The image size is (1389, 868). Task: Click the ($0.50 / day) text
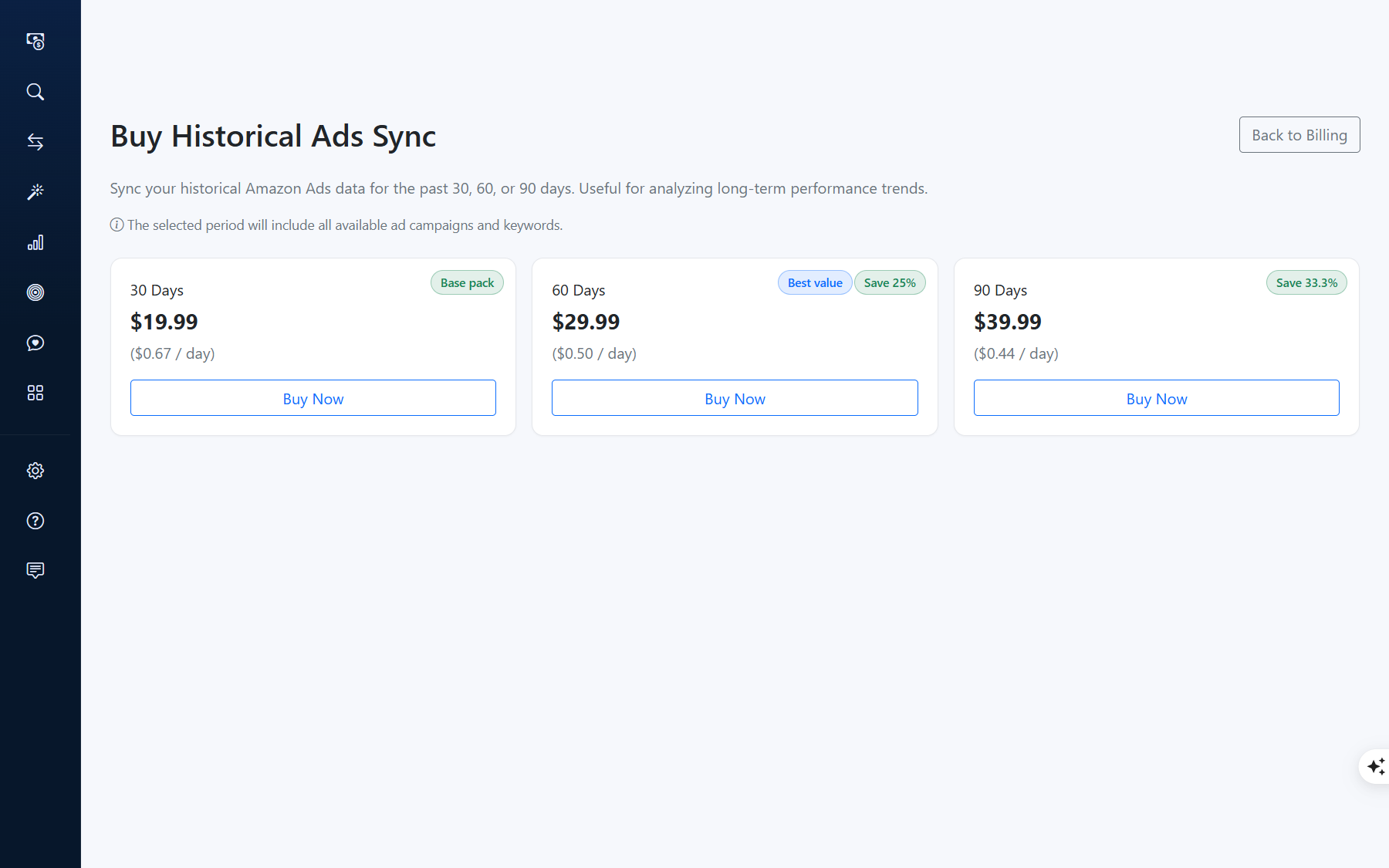click(x=594, y=354)
